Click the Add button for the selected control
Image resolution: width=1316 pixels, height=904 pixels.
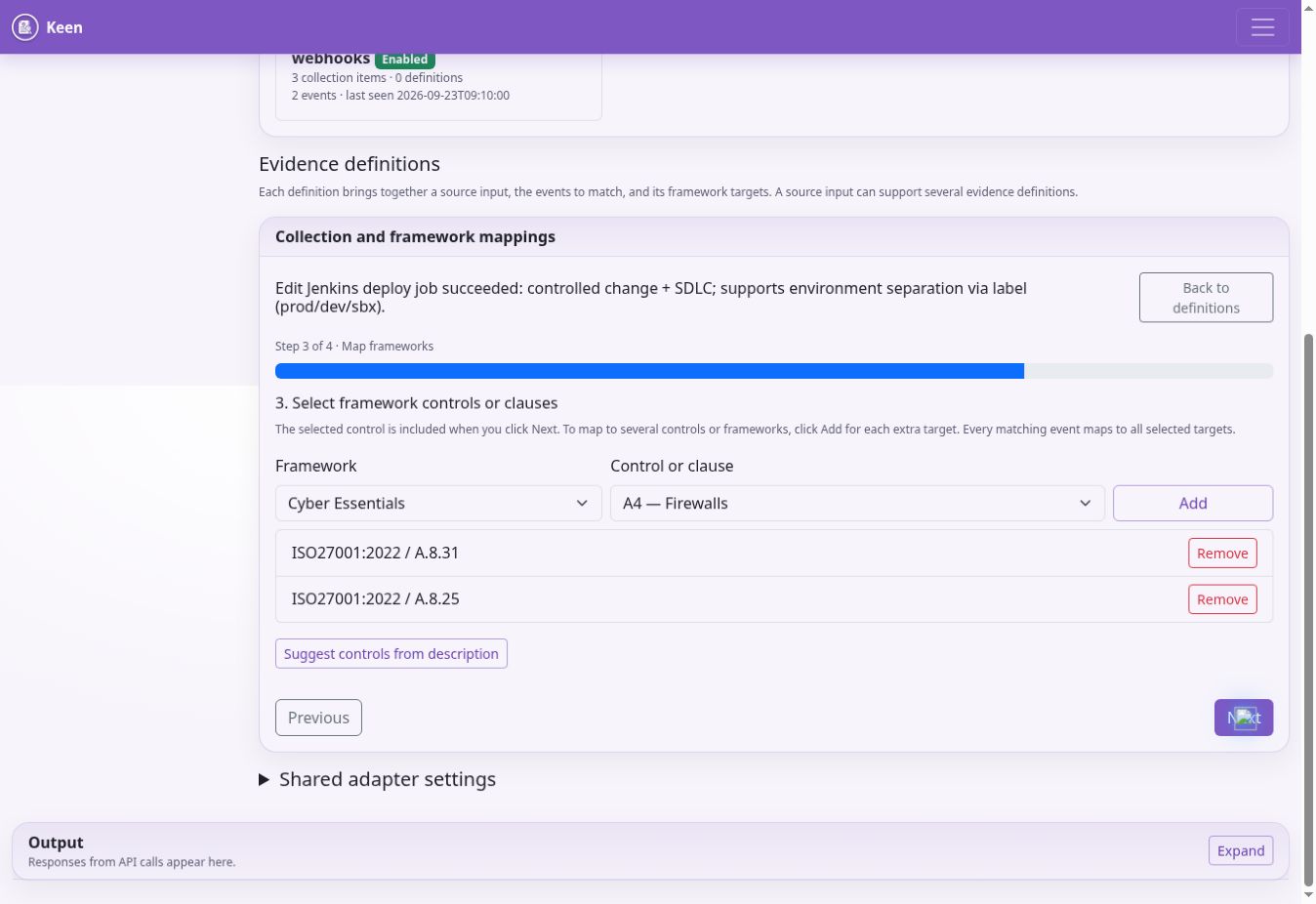pos(1193,504)
